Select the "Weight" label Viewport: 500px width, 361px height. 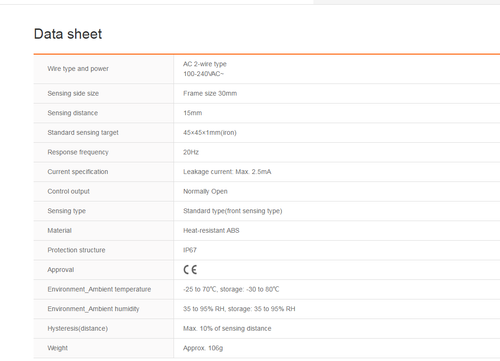[x=57, y=348]
